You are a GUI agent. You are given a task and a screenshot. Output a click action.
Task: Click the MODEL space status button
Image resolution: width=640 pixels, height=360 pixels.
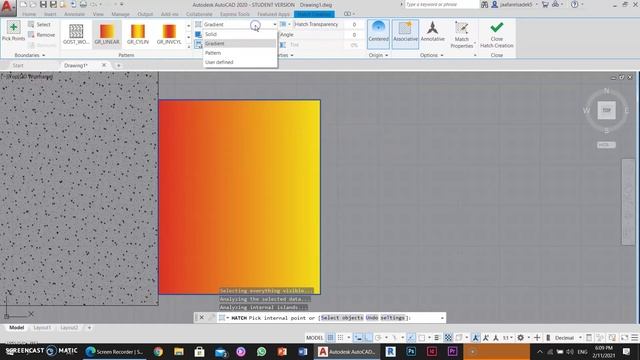314,338
